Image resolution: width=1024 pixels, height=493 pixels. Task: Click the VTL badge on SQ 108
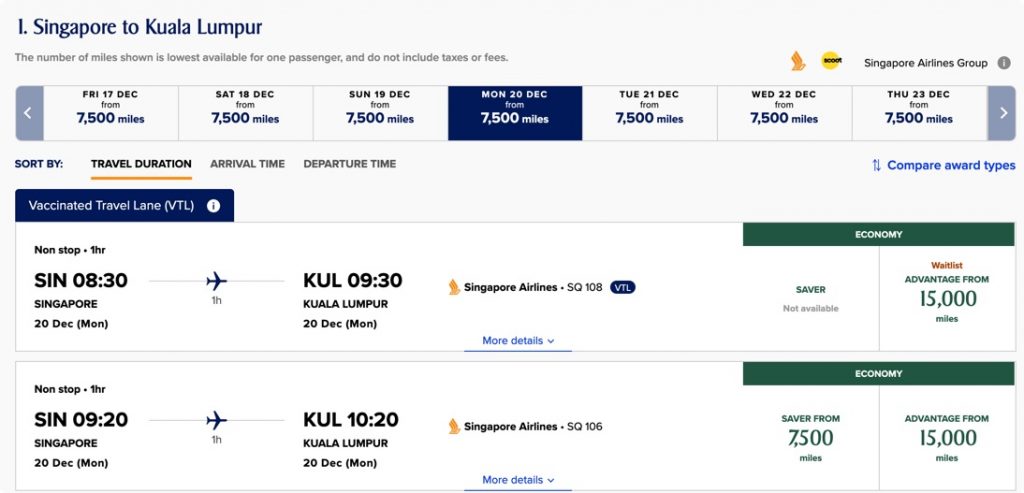pos(622,287)
